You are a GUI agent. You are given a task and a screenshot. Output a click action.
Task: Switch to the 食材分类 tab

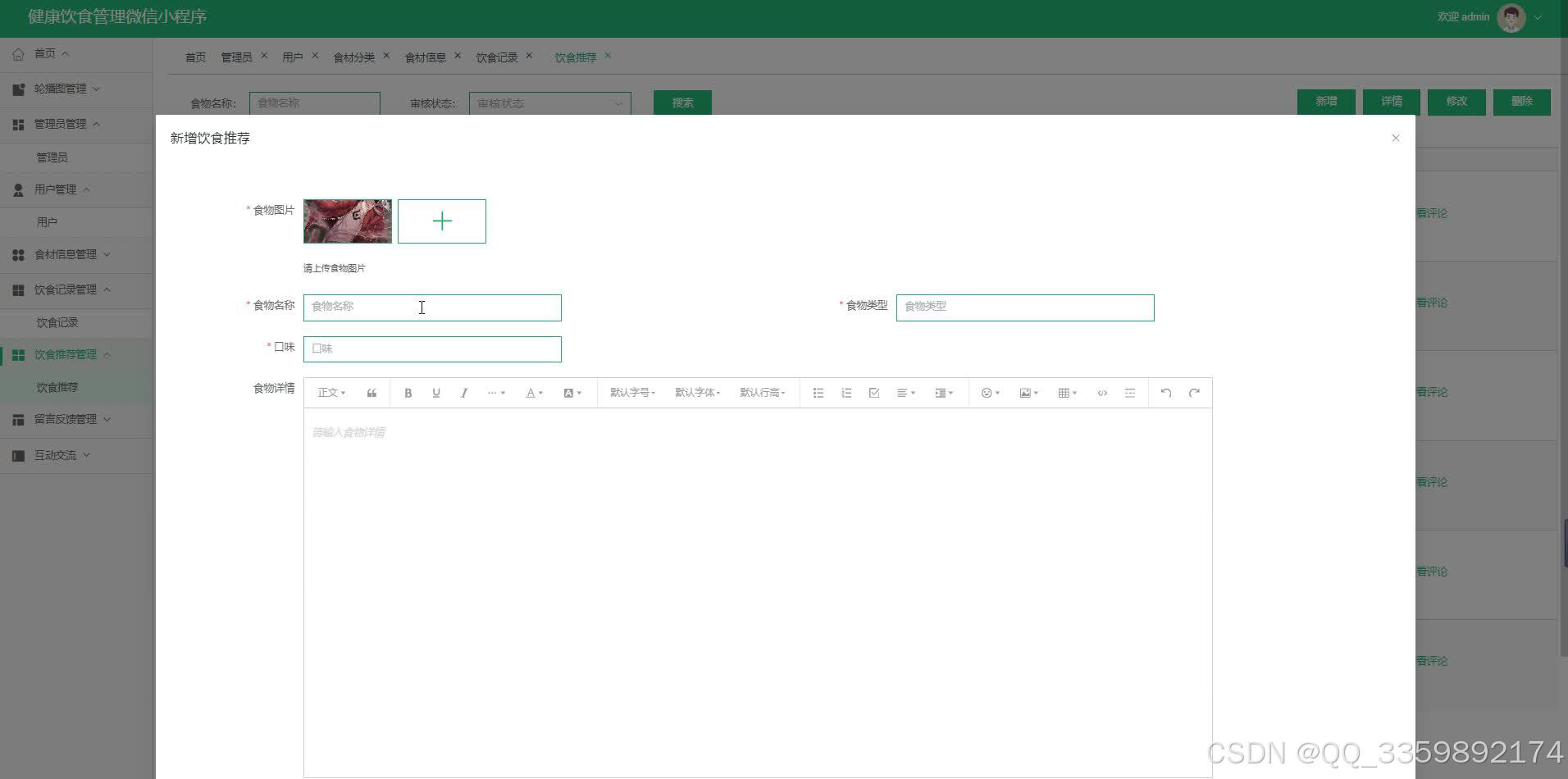coord(353,57)
